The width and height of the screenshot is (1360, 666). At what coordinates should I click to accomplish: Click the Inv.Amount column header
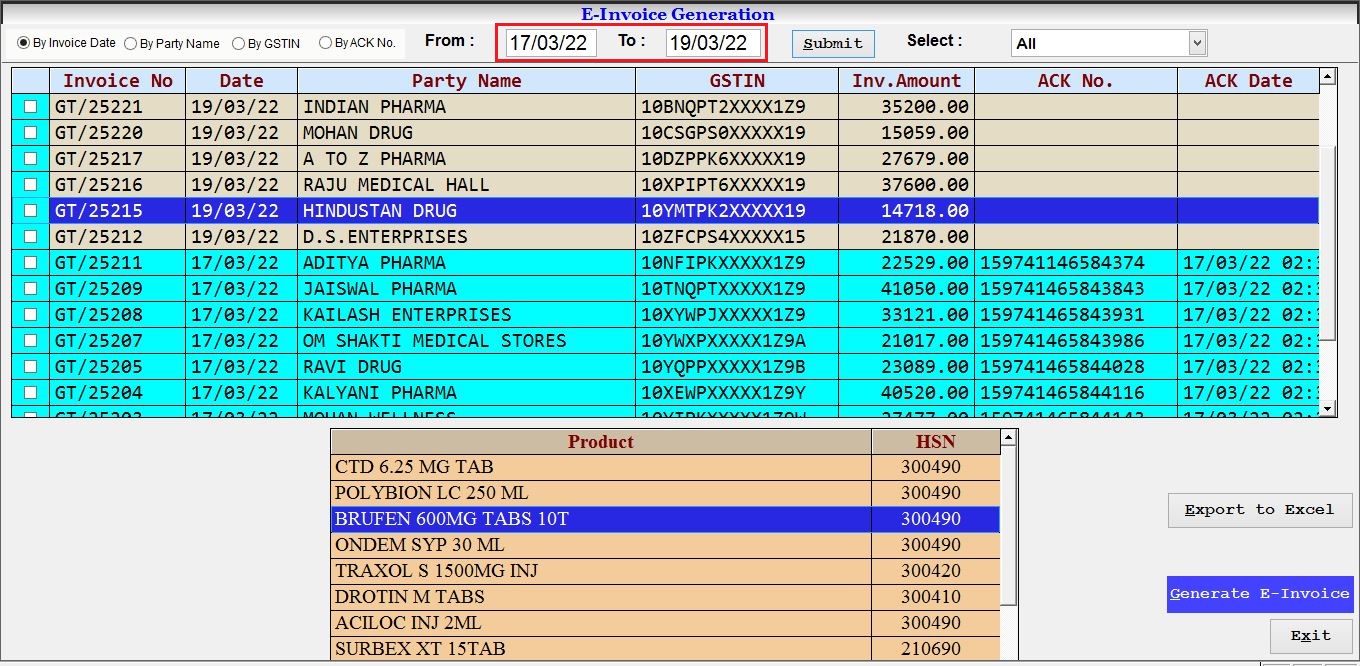pyautogui.click(x=906, y=81)
